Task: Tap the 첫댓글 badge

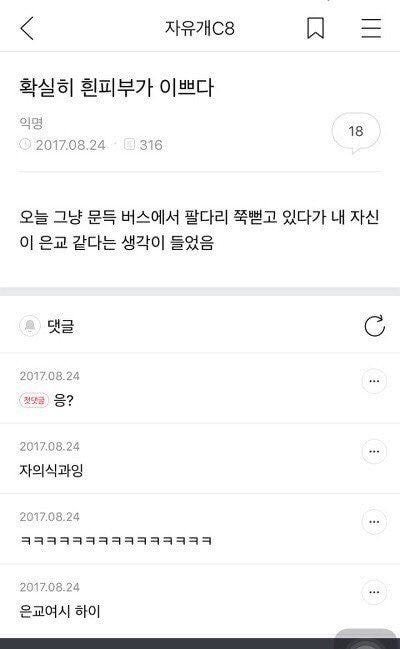Action: [x=34, y=400]
